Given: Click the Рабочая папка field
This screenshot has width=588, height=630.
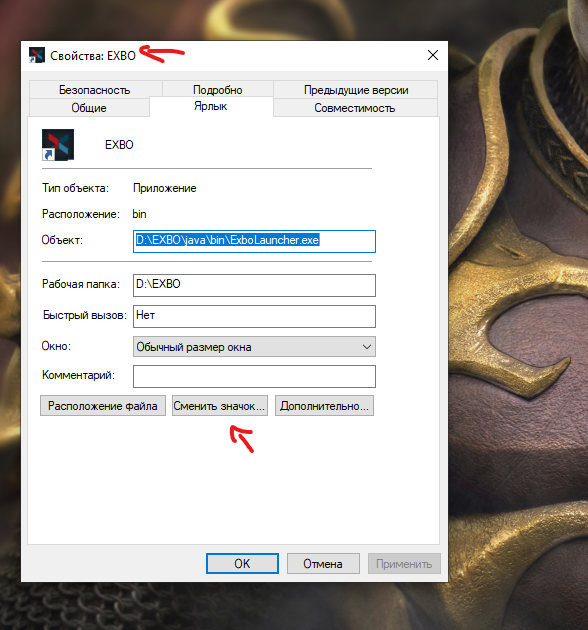Looking at the screenshot, I should tap(254, 285).
